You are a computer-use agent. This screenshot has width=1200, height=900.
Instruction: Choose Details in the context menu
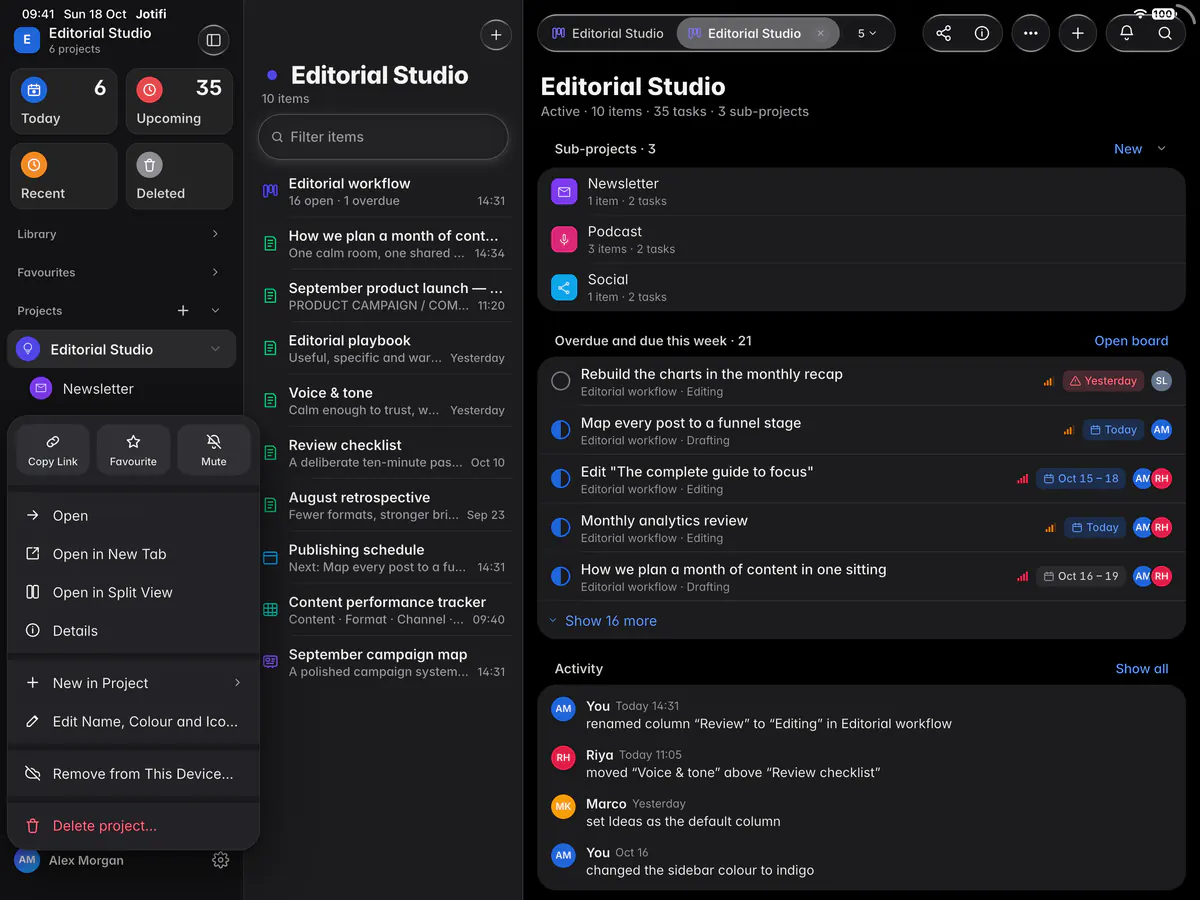pyautogui.click(x=133, y=631)
